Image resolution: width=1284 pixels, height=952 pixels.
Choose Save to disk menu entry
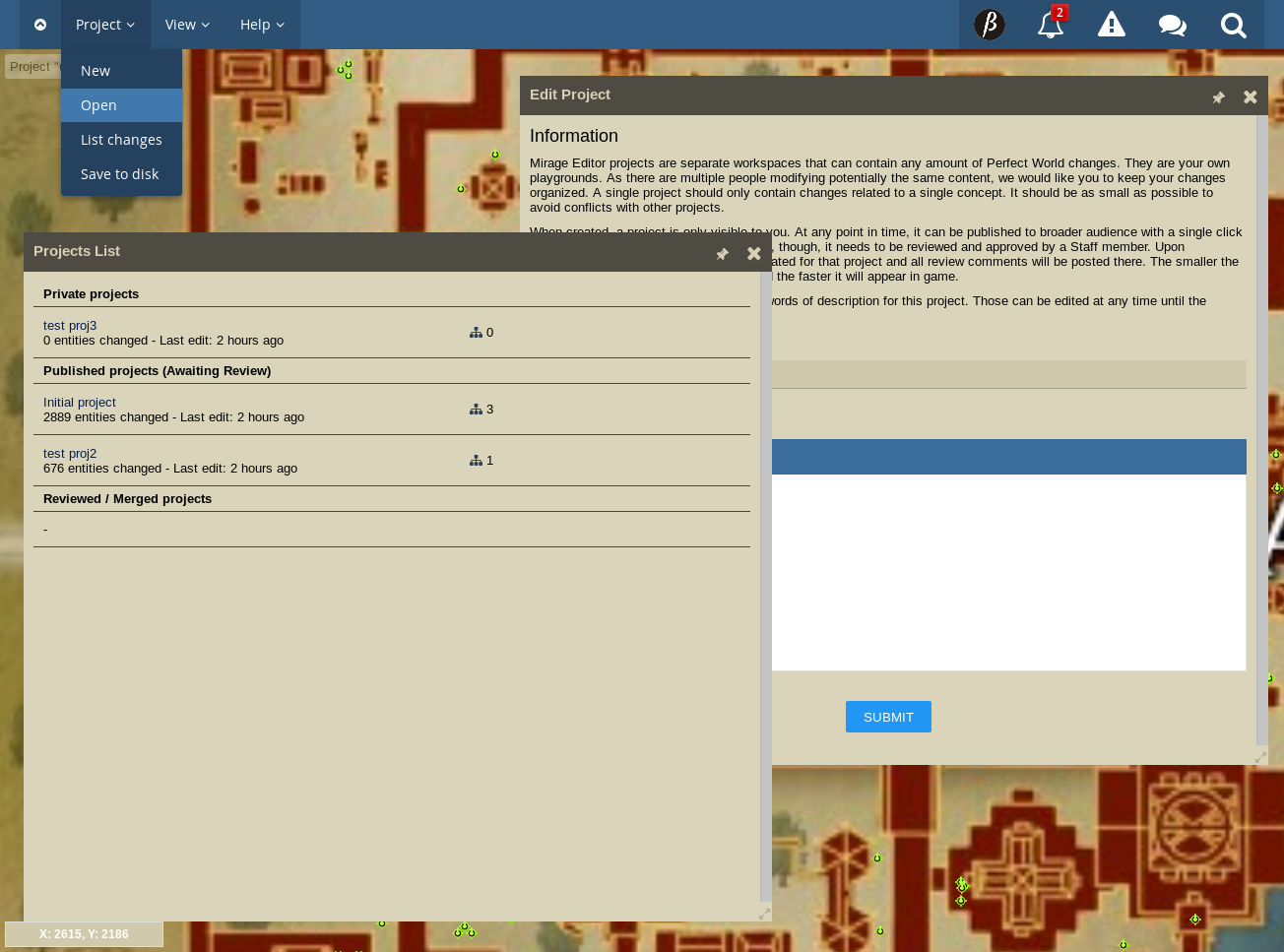119,174
